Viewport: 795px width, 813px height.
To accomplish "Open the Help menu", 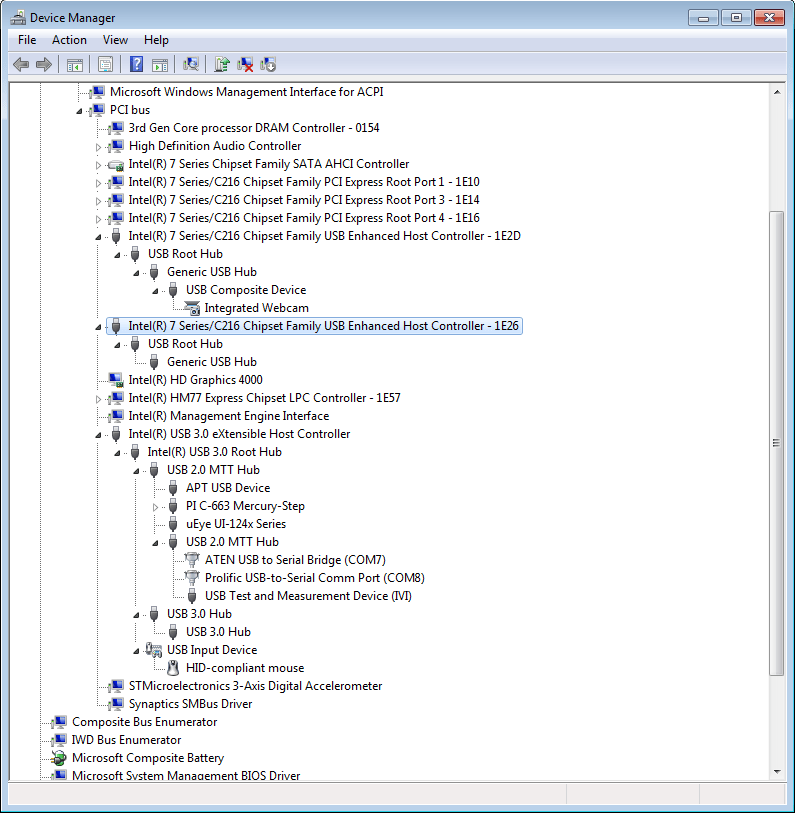I will click(156, 40).
